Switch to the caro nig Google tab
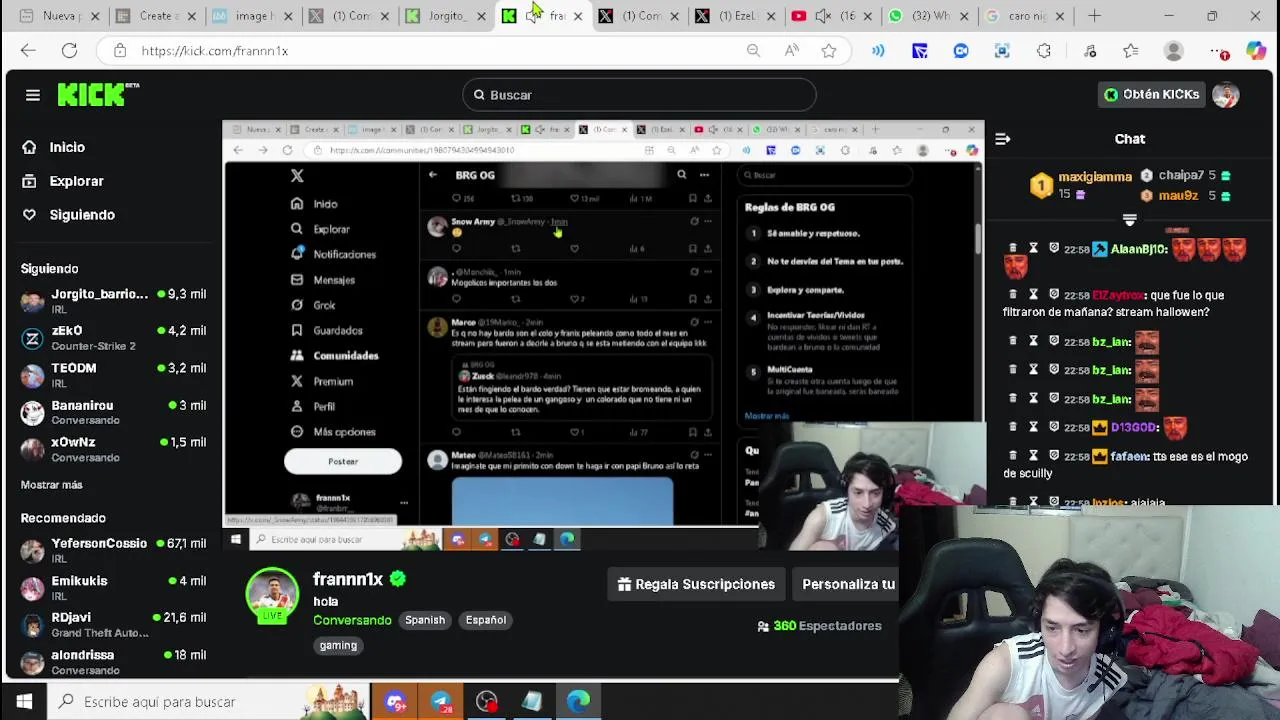The image size is (1280, 720). 1026,16
